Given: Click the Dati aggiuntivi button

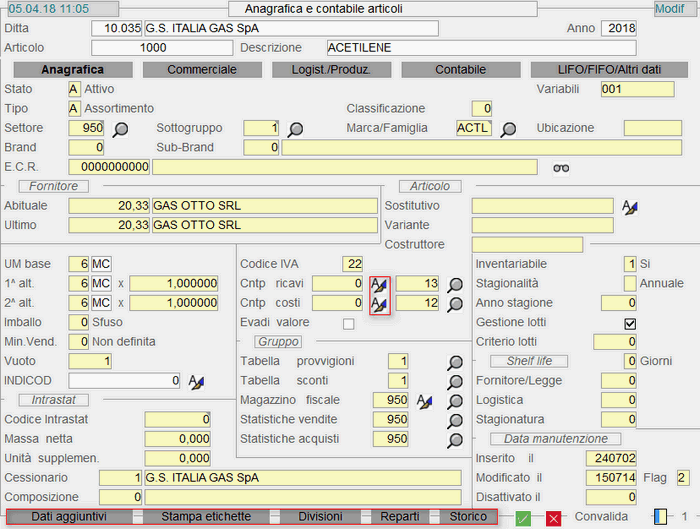Looking at the screenshot, I should (x=68, y=516).
